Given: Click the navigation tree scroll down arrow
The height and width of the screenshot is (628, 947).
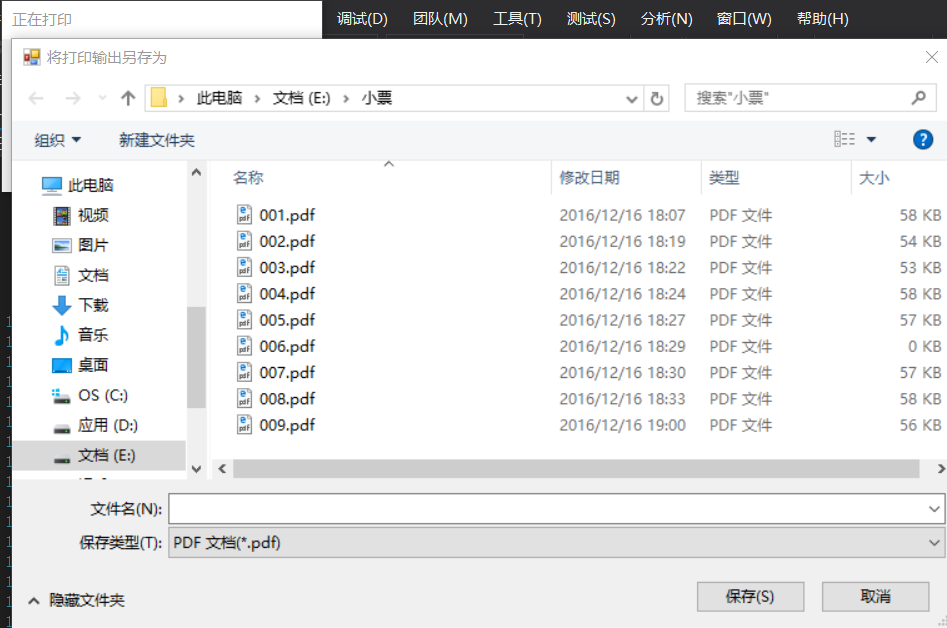Looking at the screenshot, I should click(196, 469).
